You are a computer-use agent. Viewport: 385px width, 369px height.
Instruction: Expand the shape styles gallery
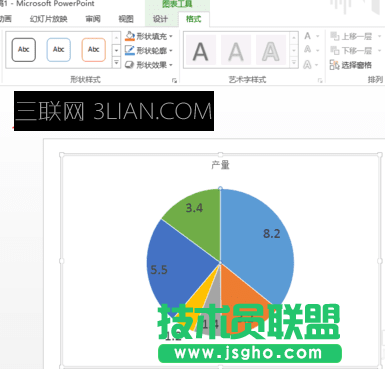tap(116, 63)
